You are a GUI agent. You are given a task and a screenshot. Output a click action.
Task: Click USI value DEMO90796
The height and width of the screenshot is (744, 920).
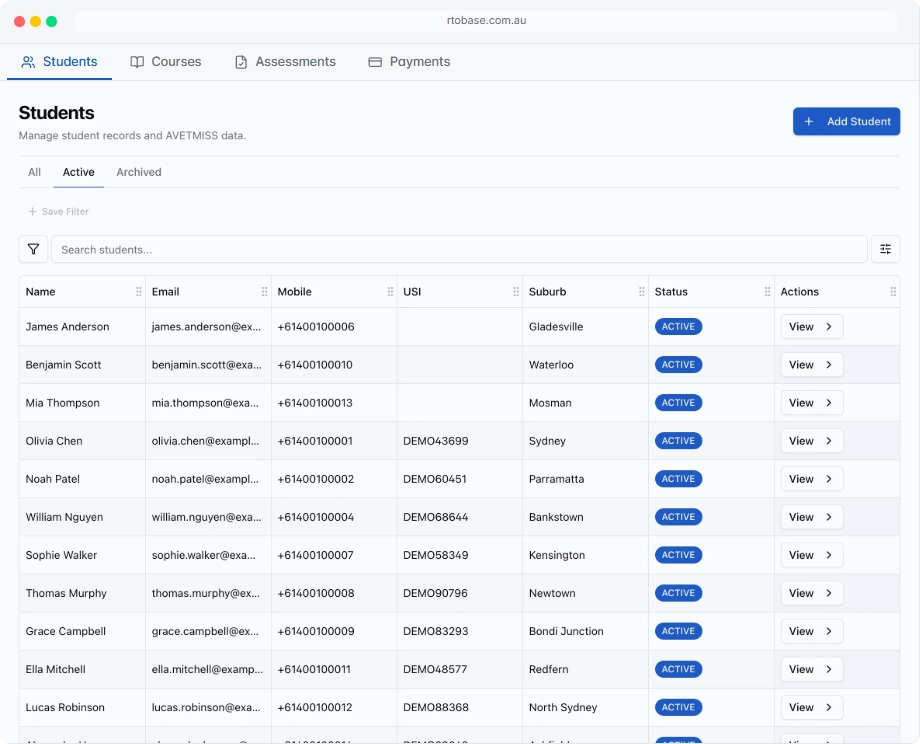pyautogui.click(x=435, y=593)
